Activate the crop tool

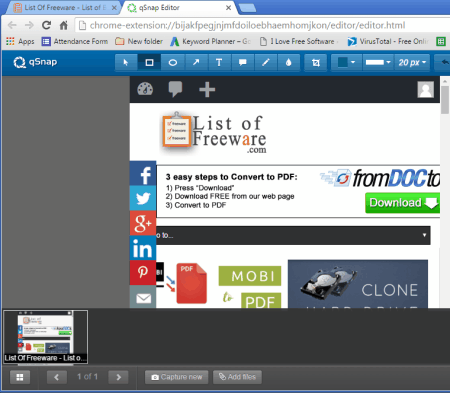click(x=316, y=62)
